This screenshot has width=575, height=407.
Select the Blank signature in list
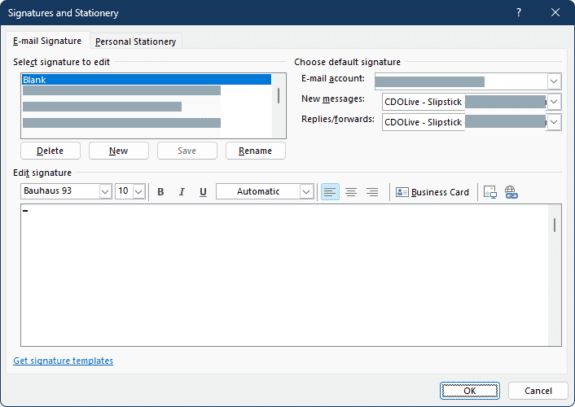146,80
